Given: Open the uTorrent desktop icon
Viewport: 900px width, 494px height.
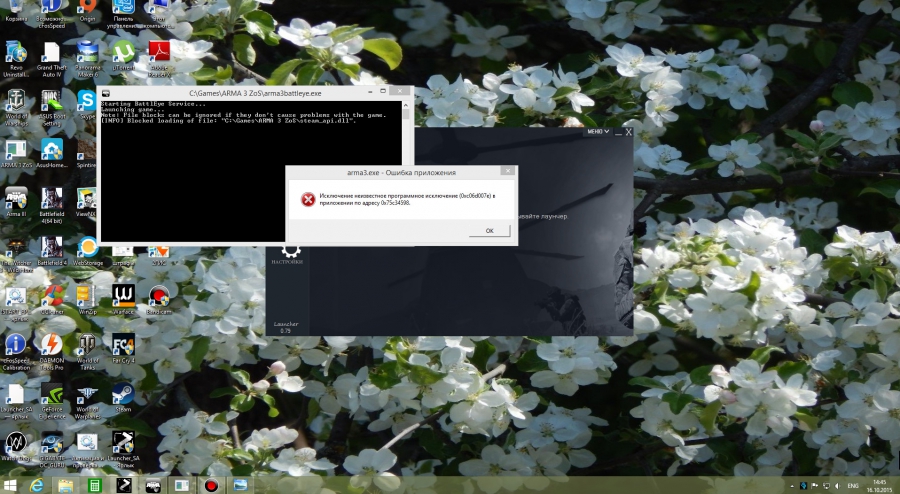Looking at the screenshot, I should pos(123,56).
